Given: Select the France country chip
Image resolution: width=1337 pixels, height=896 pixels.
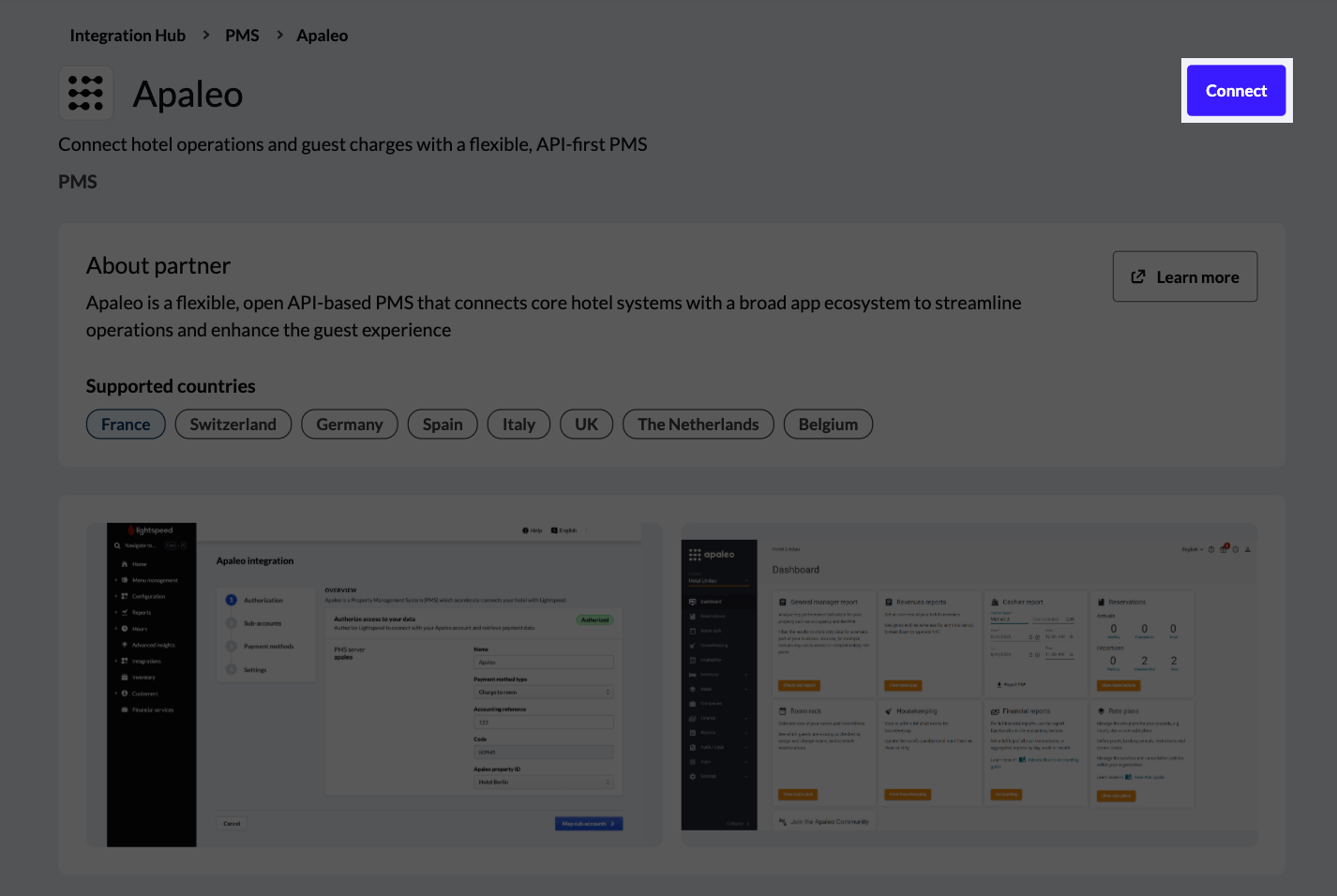Looking at the screenshot, I should pyautogui.click(x=126, y=425).
